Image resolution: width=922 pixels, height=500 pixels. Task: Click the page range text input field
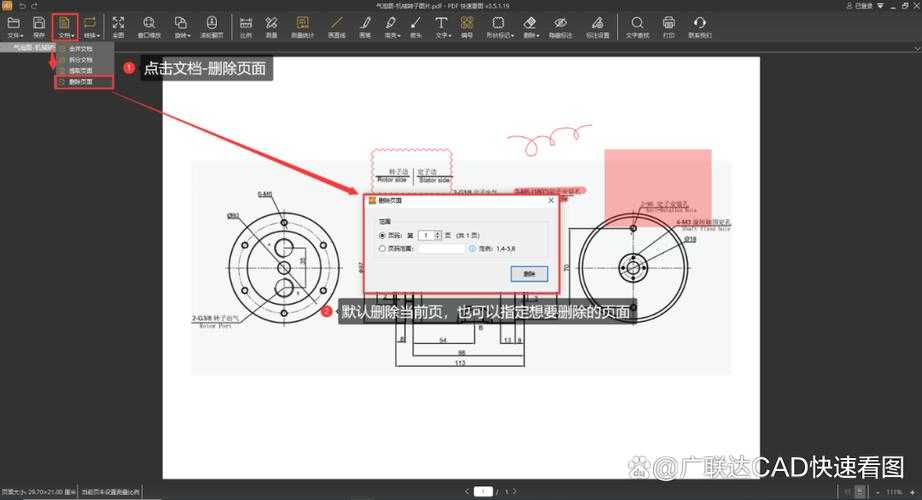[441, 248]
